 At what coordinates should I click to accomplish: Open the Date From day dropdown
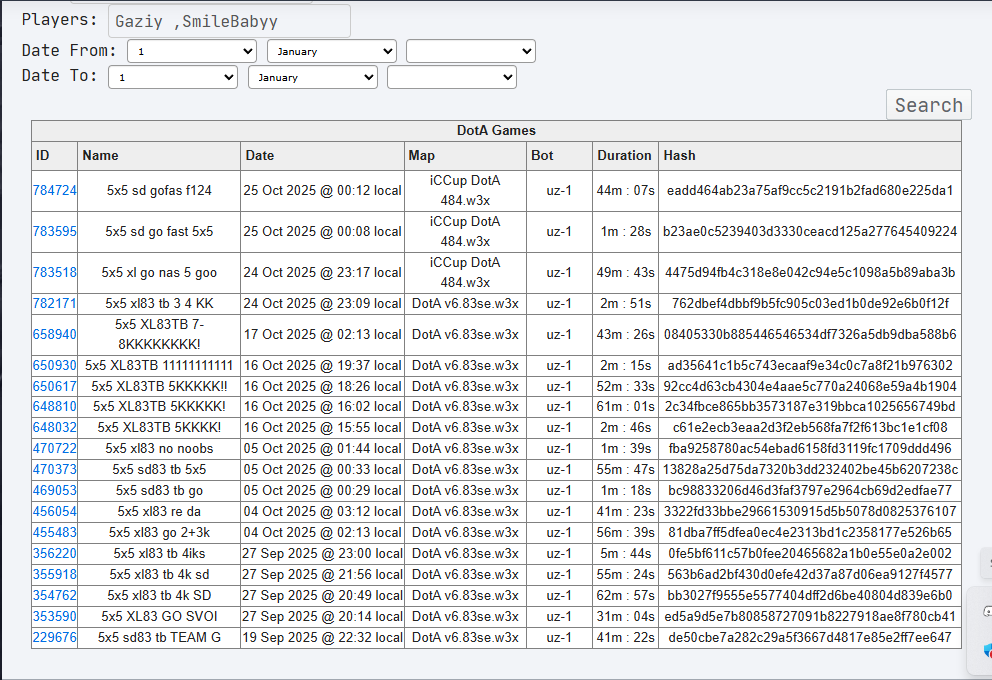point(192,51)
